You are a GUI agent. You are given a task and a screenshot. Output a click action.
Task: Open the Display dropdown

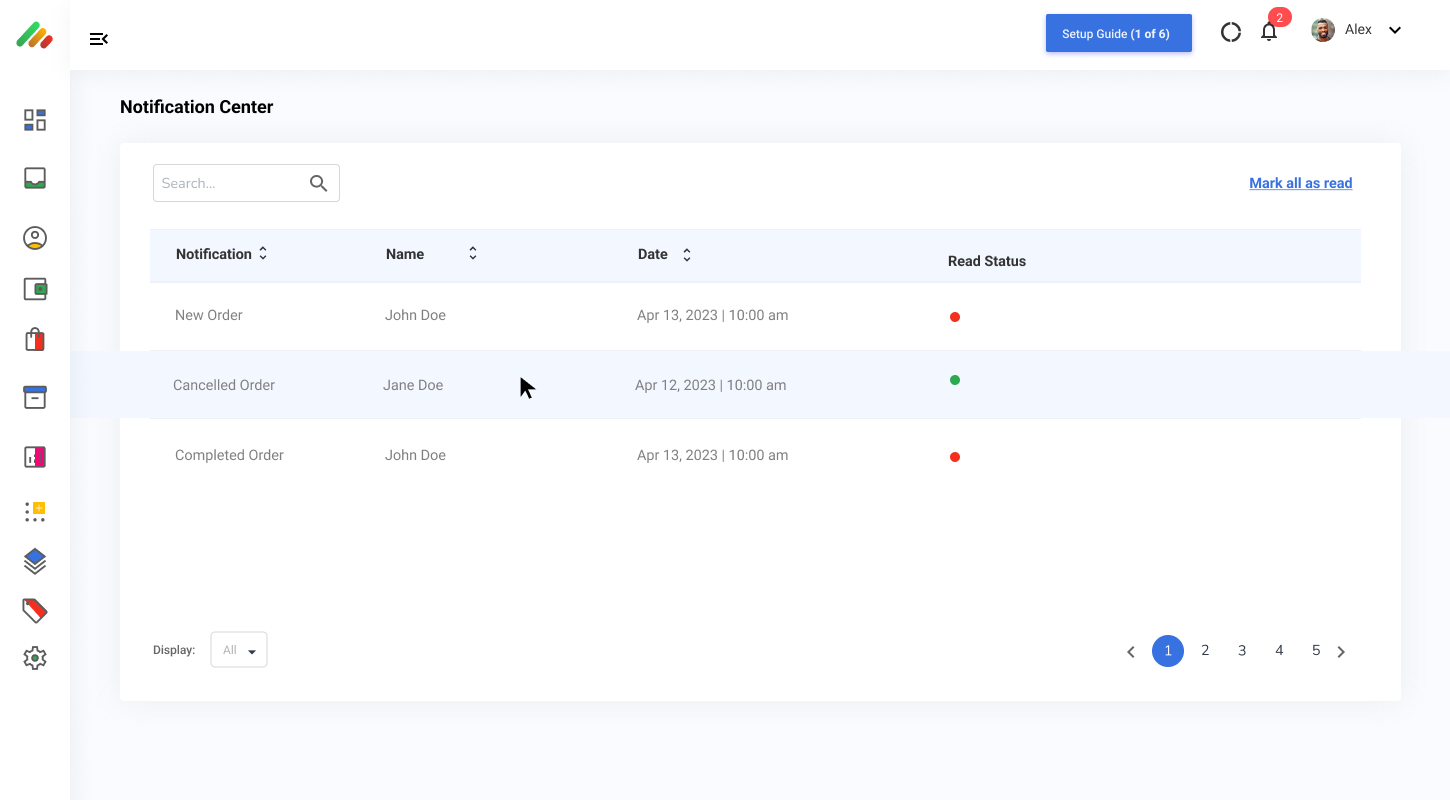tap(239, 650)
